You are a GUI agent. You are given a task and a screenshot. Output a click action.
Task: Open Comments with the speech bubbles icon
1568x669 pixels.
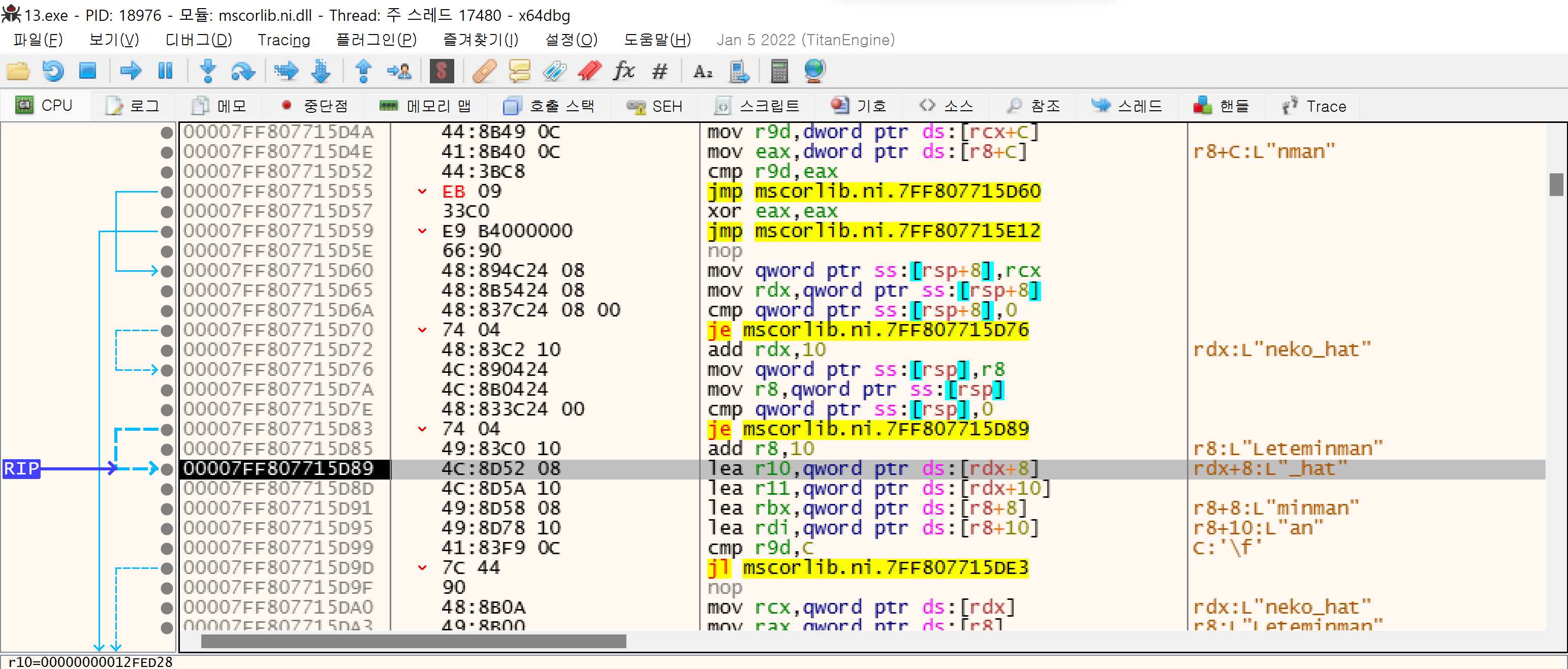[x=519, y=71]
